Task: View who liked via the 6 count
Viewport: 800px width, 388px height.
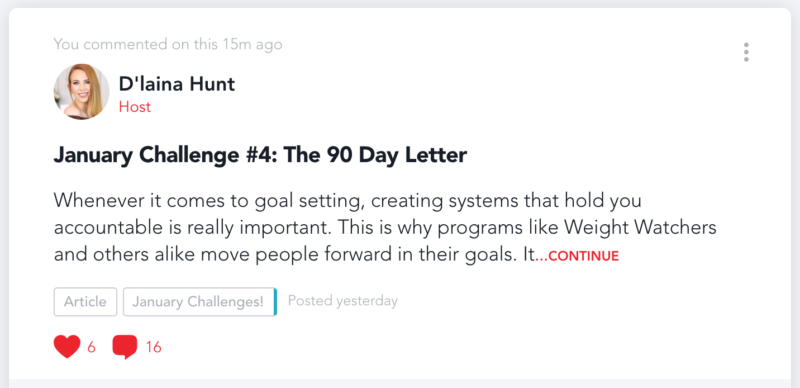Action: pyautogui.click(x=91, y=348)
